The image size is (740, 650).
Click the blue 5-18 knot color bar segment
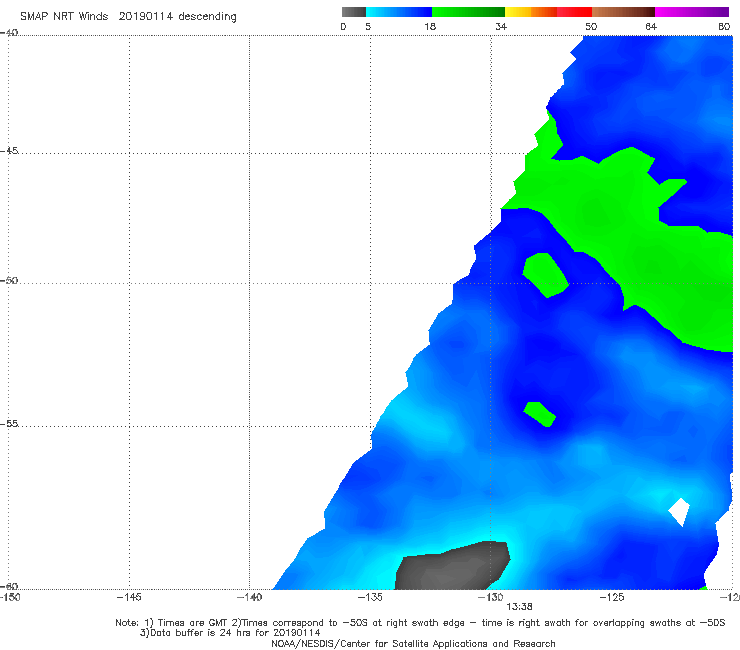399,12
